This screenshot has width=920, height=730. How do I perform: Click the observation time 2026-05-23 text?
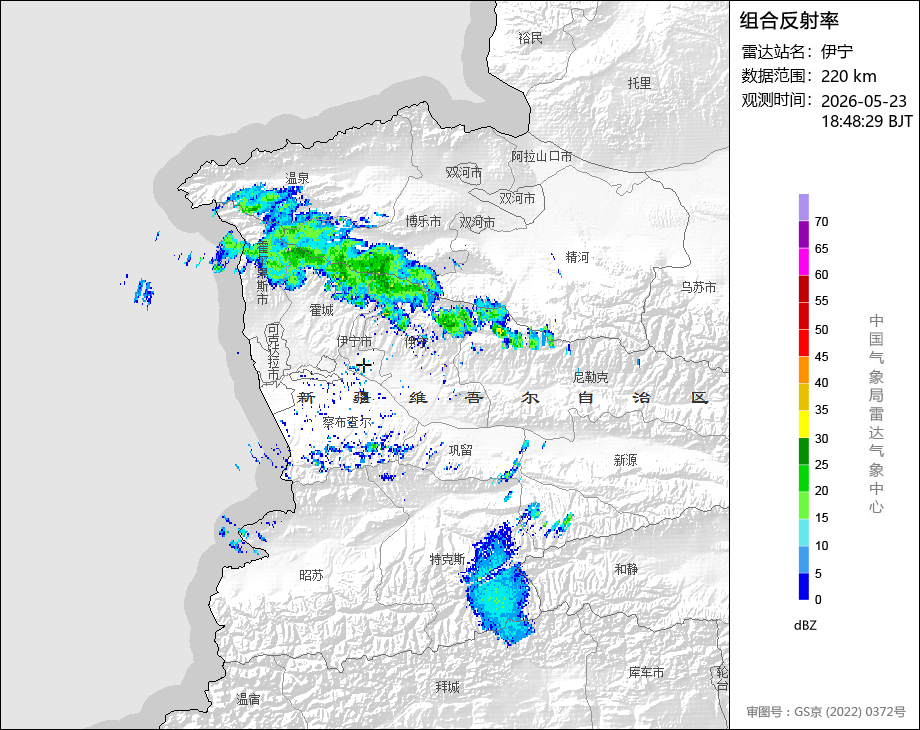click(864, 101)
